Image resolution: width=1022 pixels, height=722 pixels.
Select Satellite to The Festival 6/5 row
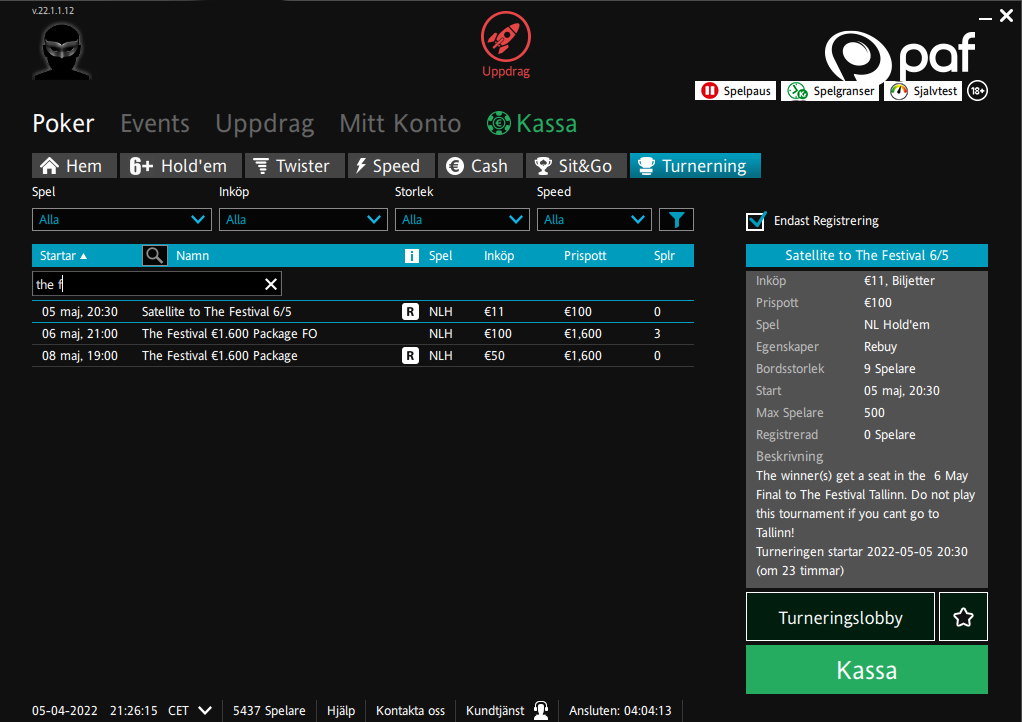(x=363, y=311)
